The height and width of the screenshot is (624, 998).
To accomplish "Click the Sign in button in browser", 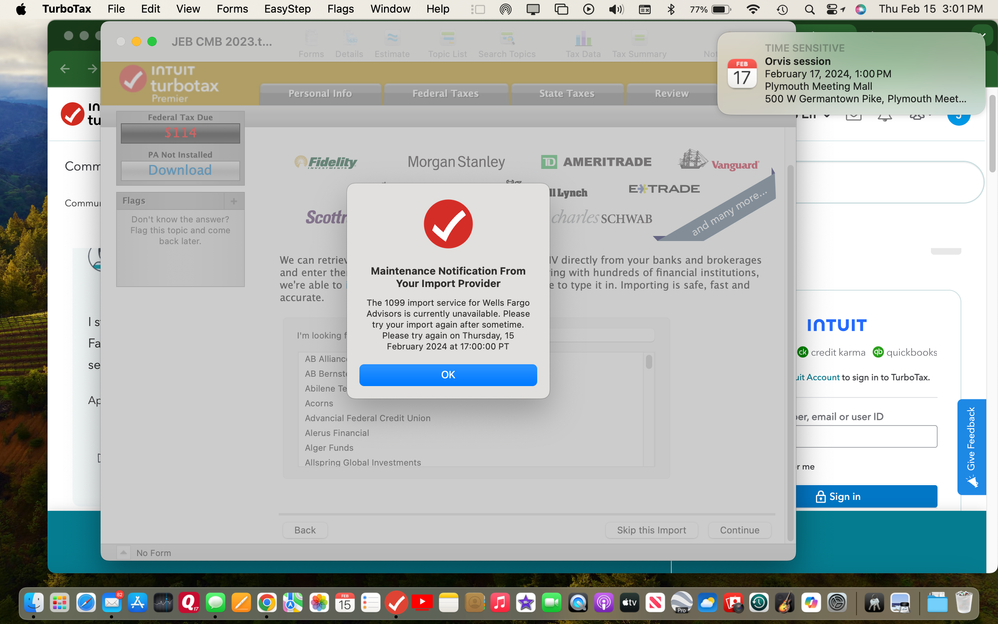I will (x=866, y=497).
